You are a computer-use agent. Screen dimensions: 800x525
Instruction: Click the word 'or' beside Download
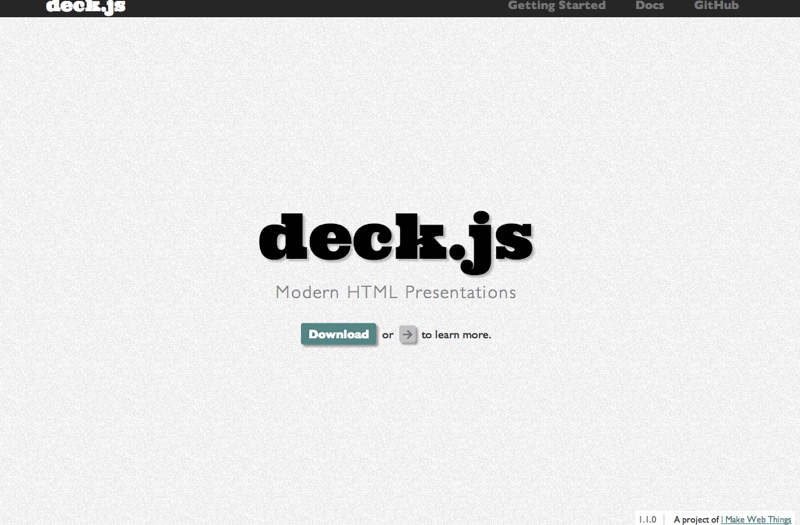(388, 335)
